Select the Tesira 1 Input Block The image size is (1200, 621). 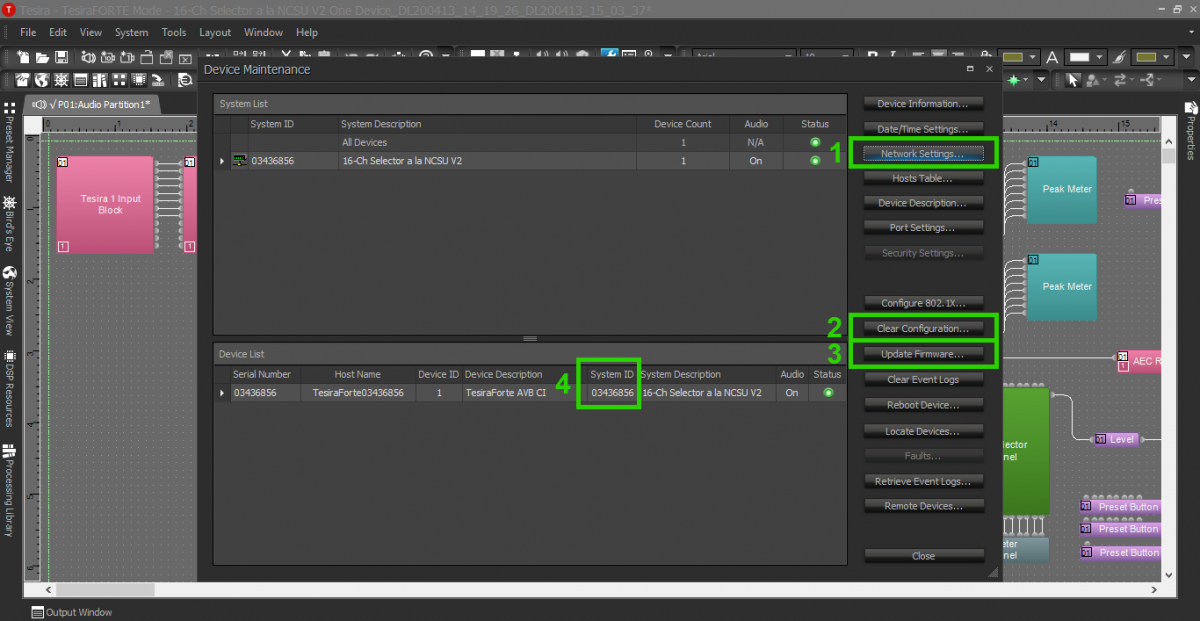tap(106, 204)
